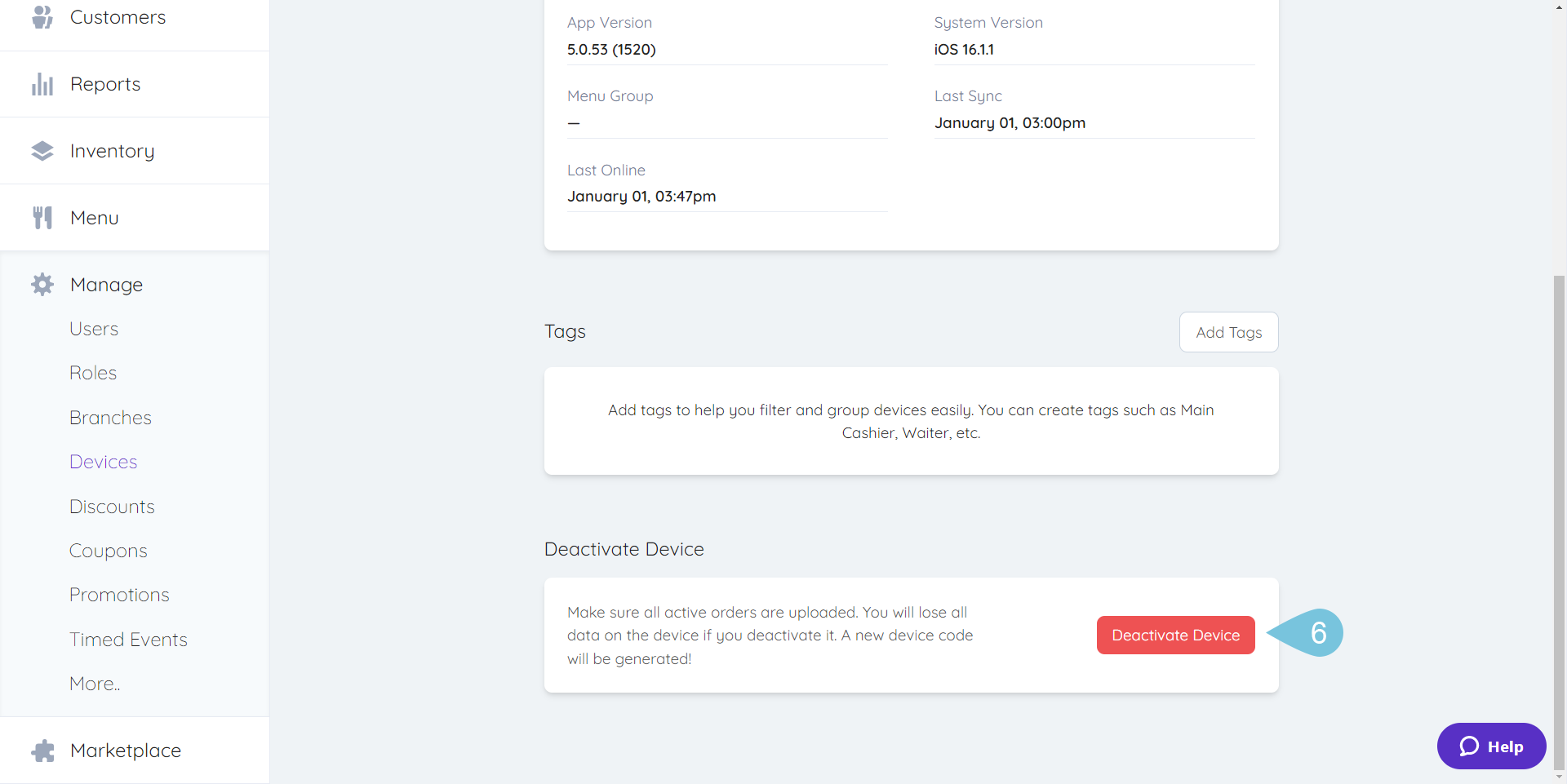Click the page vertical scrollbar
This screenshot has height=784, width=1567.
tap(1560, 522)
